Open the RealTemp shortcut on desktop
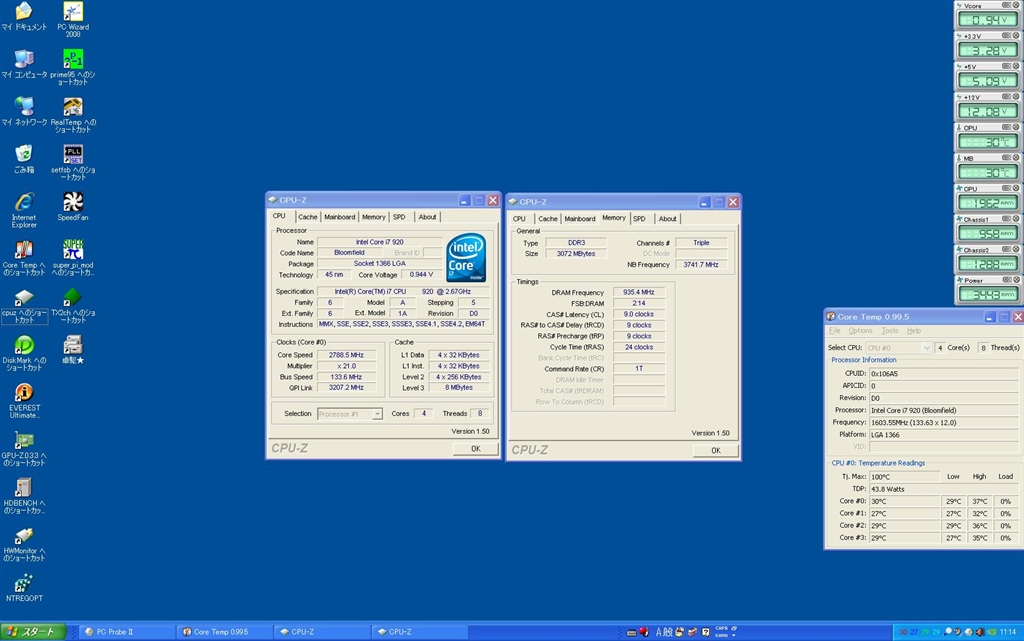The height and width of the screenshot is (641, 1024). click(x=73, y=107)
